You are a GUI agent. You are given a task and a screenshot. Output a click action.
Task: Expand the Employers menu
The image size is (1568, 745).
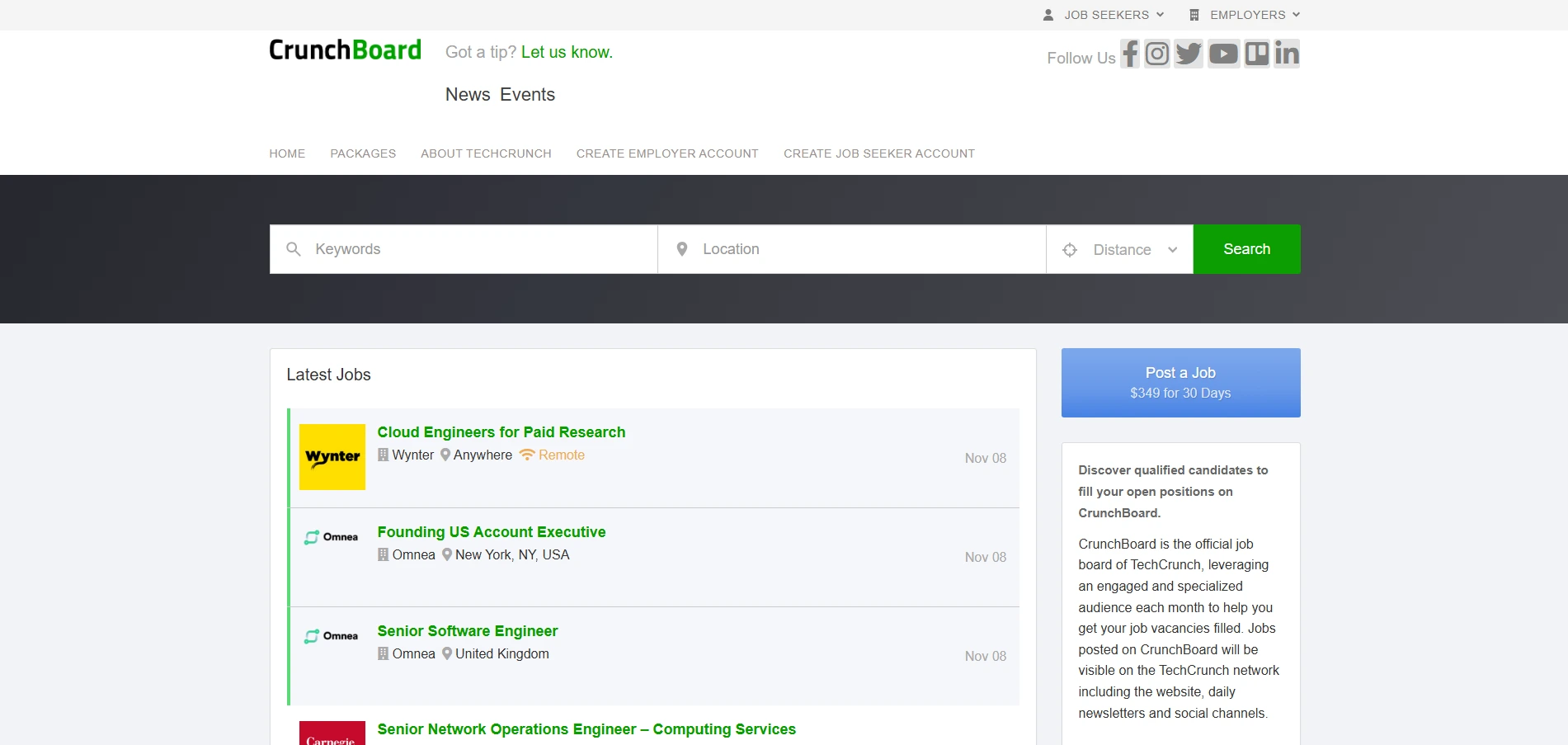[1244, 15]
